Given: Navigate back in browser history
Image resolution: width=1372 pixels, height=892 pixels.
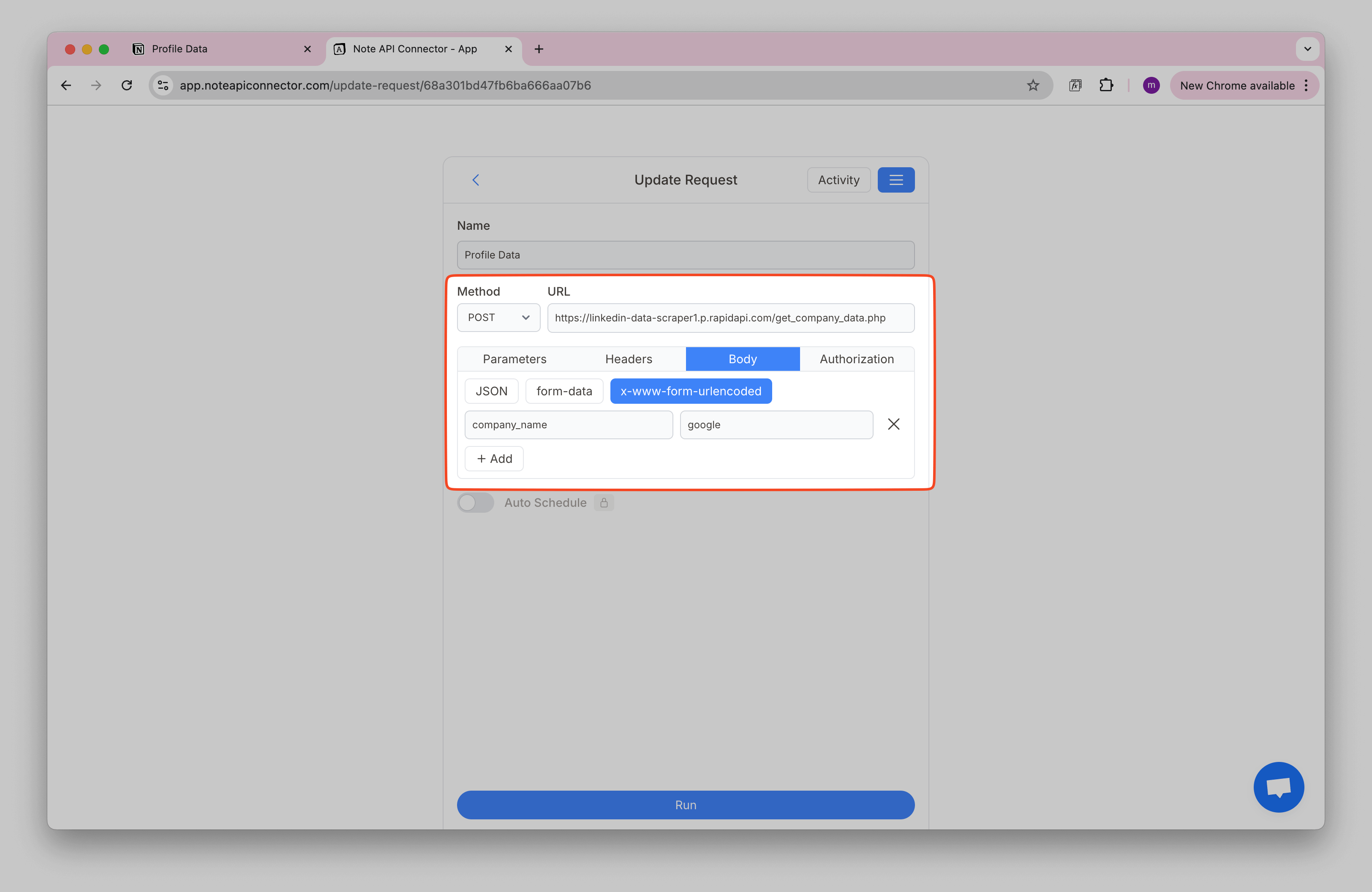Looking at the screenshot, I should 66,85.
